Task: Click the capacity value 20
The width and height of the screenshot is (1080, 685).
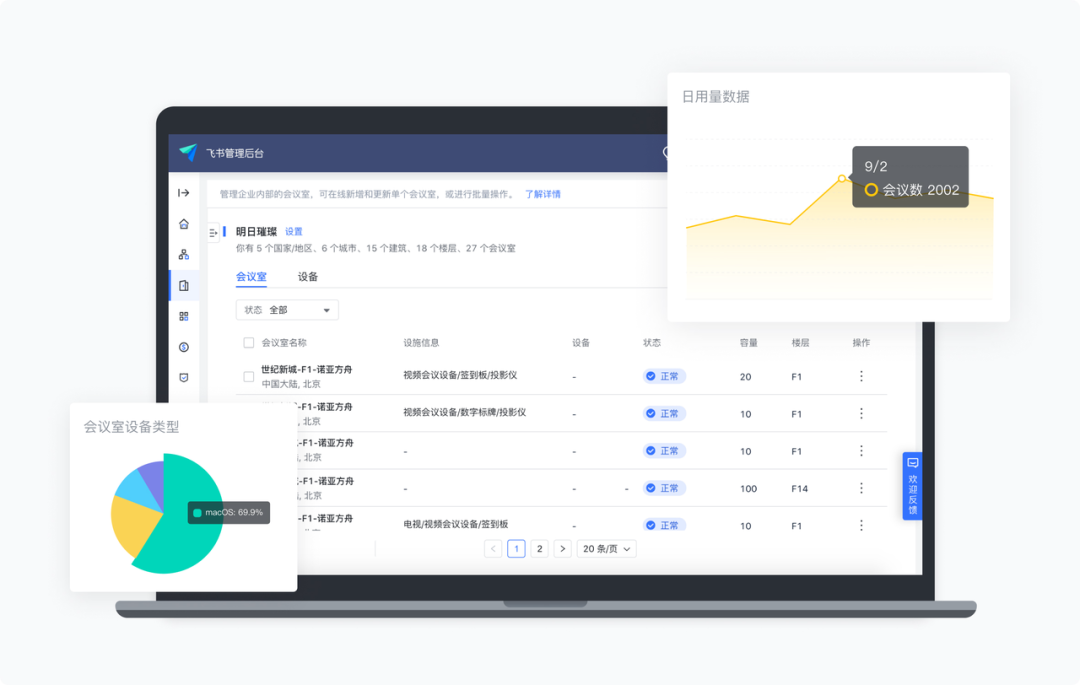Action: tap(745, 377)
